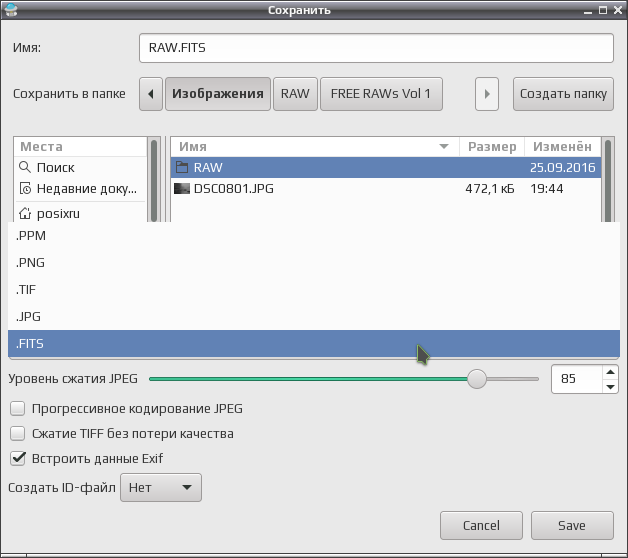
Task: Minimize the Сохранить dialog window
Action: click(588, 11)
